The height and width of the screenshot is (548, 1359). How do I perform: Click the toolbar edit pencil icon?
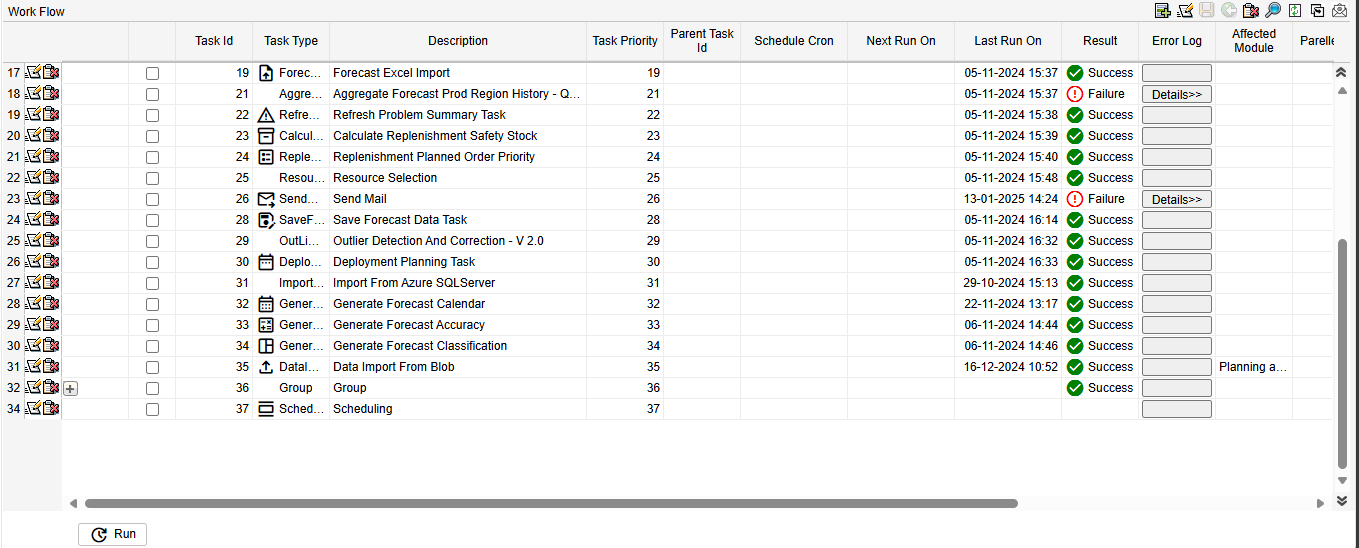pos(1185,10)
